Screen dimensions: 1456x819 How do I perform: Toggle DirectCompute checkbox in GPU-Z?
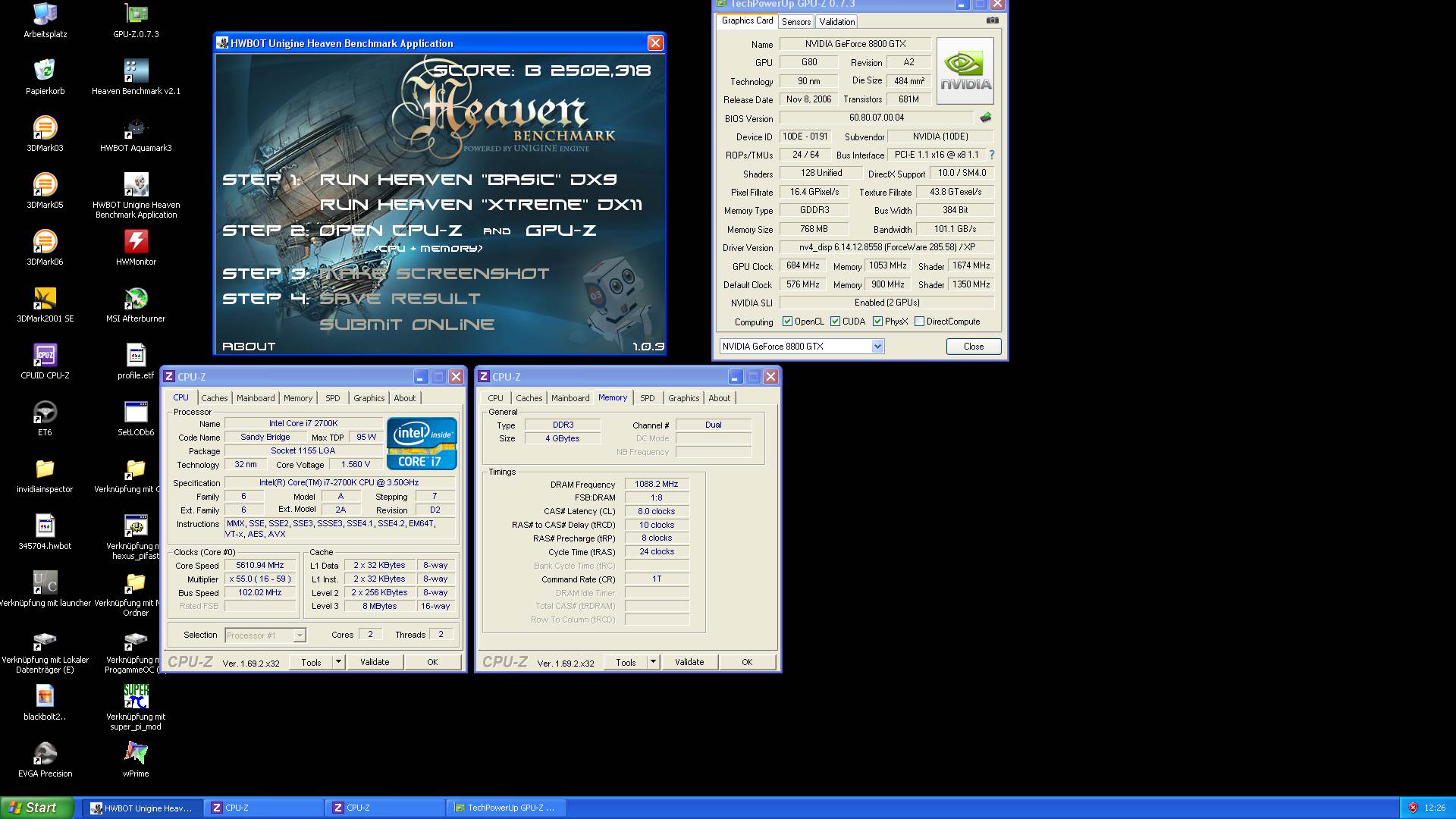tap(919, 322)
